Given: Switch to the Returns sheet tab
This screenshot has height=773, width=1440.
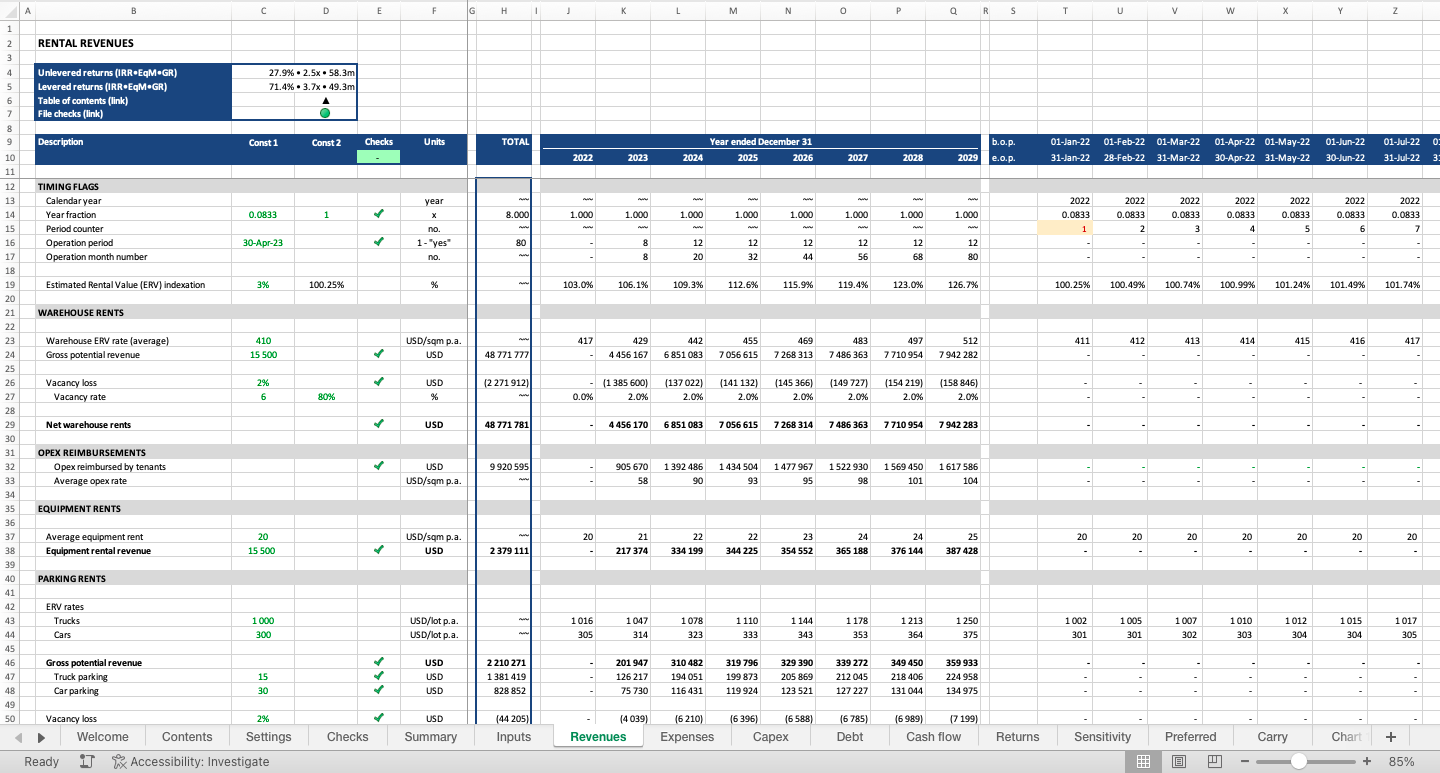Looking at the screenshot, I should pos(1018,737).
